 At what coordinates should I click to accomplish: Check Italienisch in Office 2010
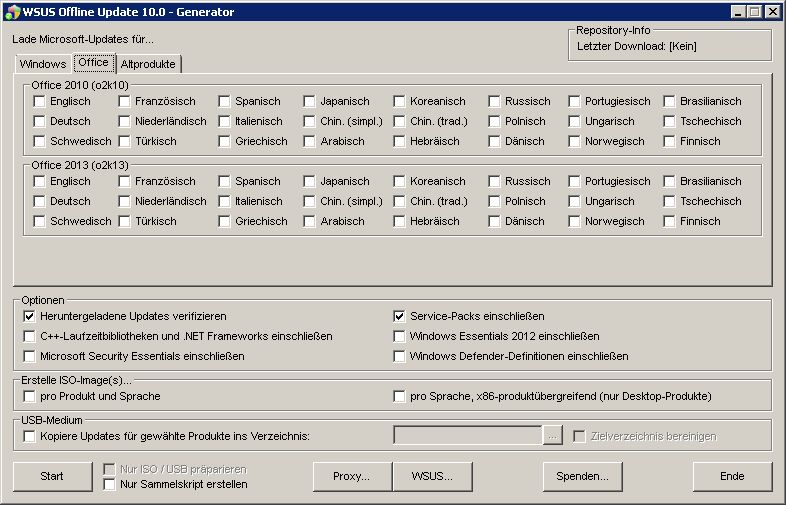pos(224,121)
